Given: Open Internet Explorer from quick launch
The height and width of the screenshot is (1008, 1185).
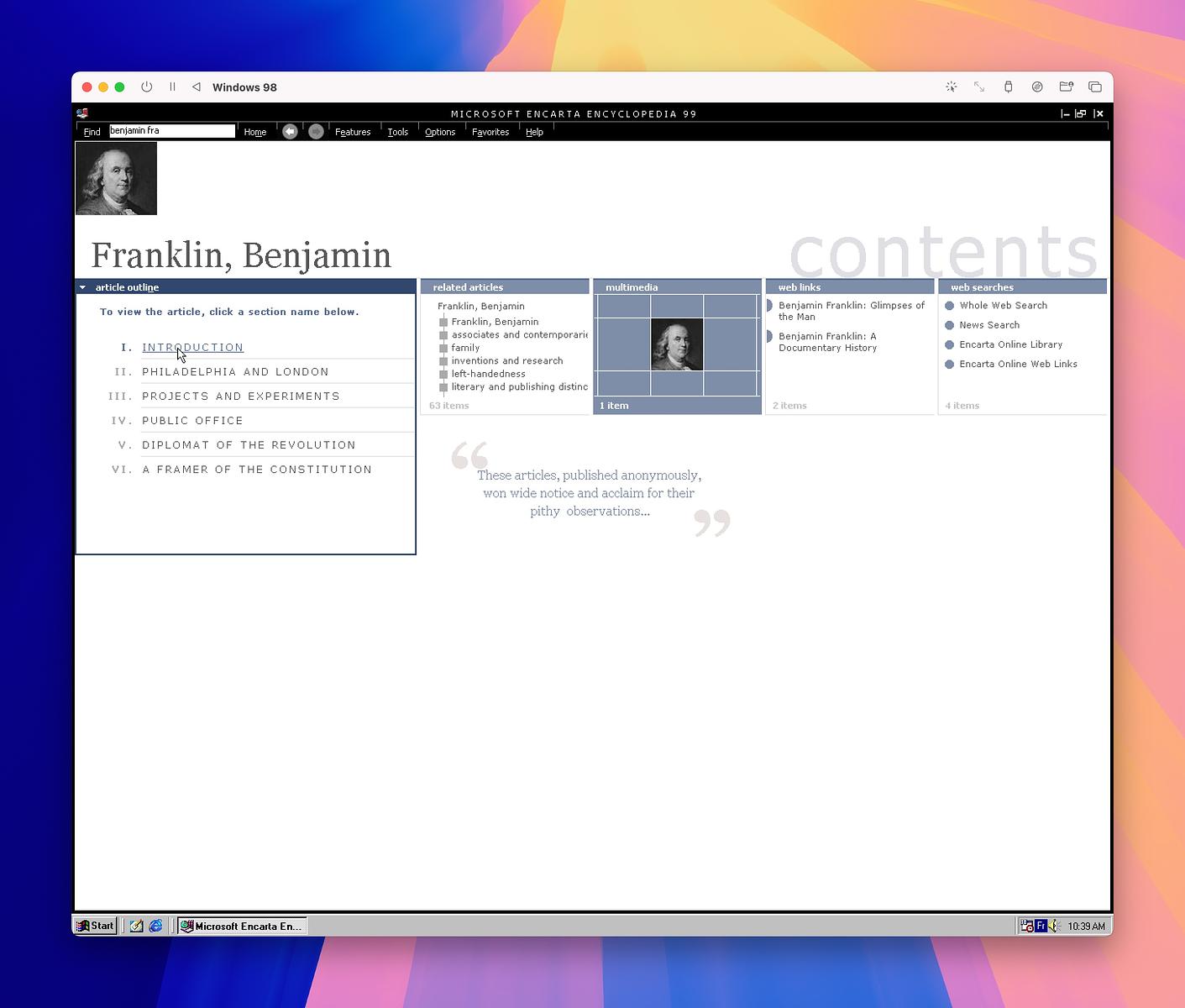Looking at the screenshot, I should tap(156, 926).
